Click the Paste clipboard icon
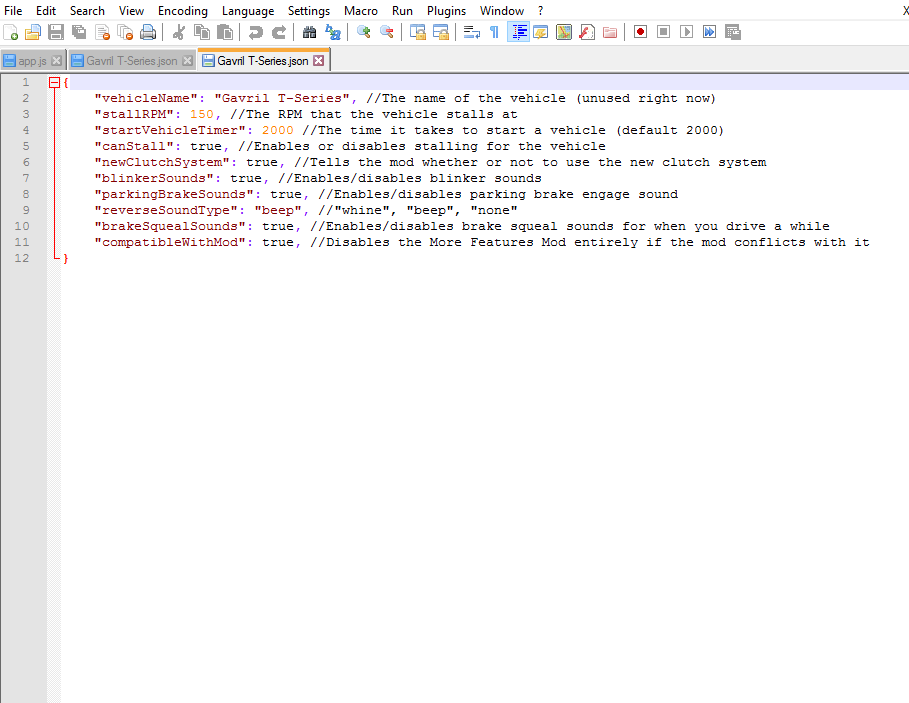 [x=224, y=32]
